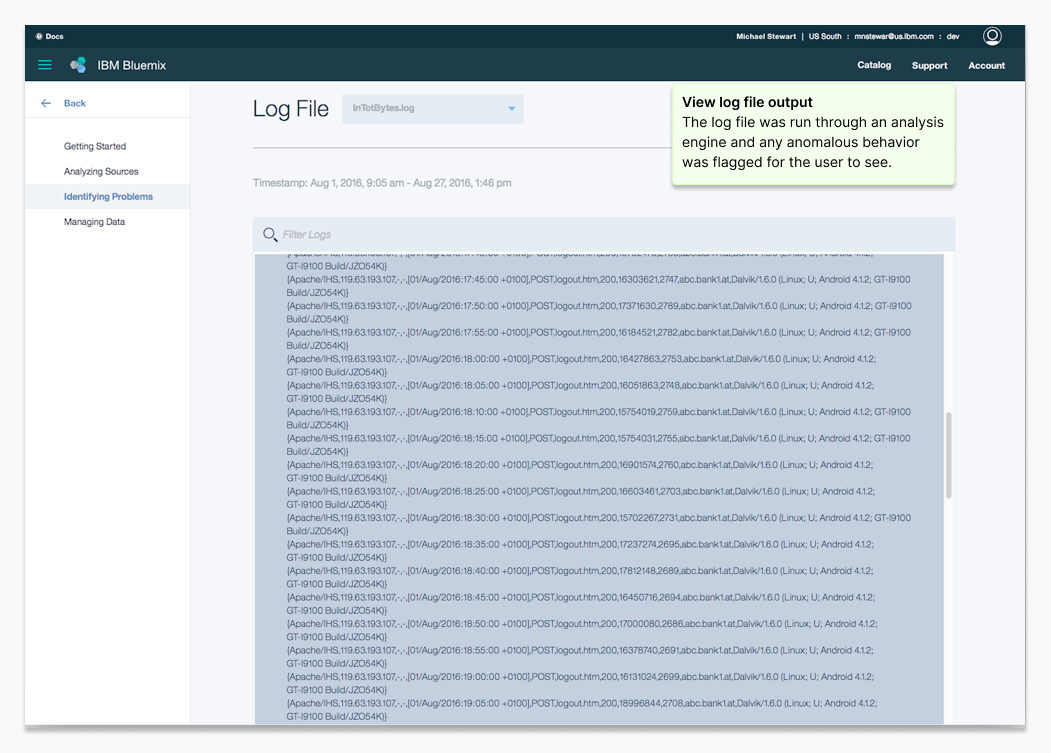Expand the InTotBytes.log dropdown arrow
This screenshot has width=1051, height=753.
511,109
